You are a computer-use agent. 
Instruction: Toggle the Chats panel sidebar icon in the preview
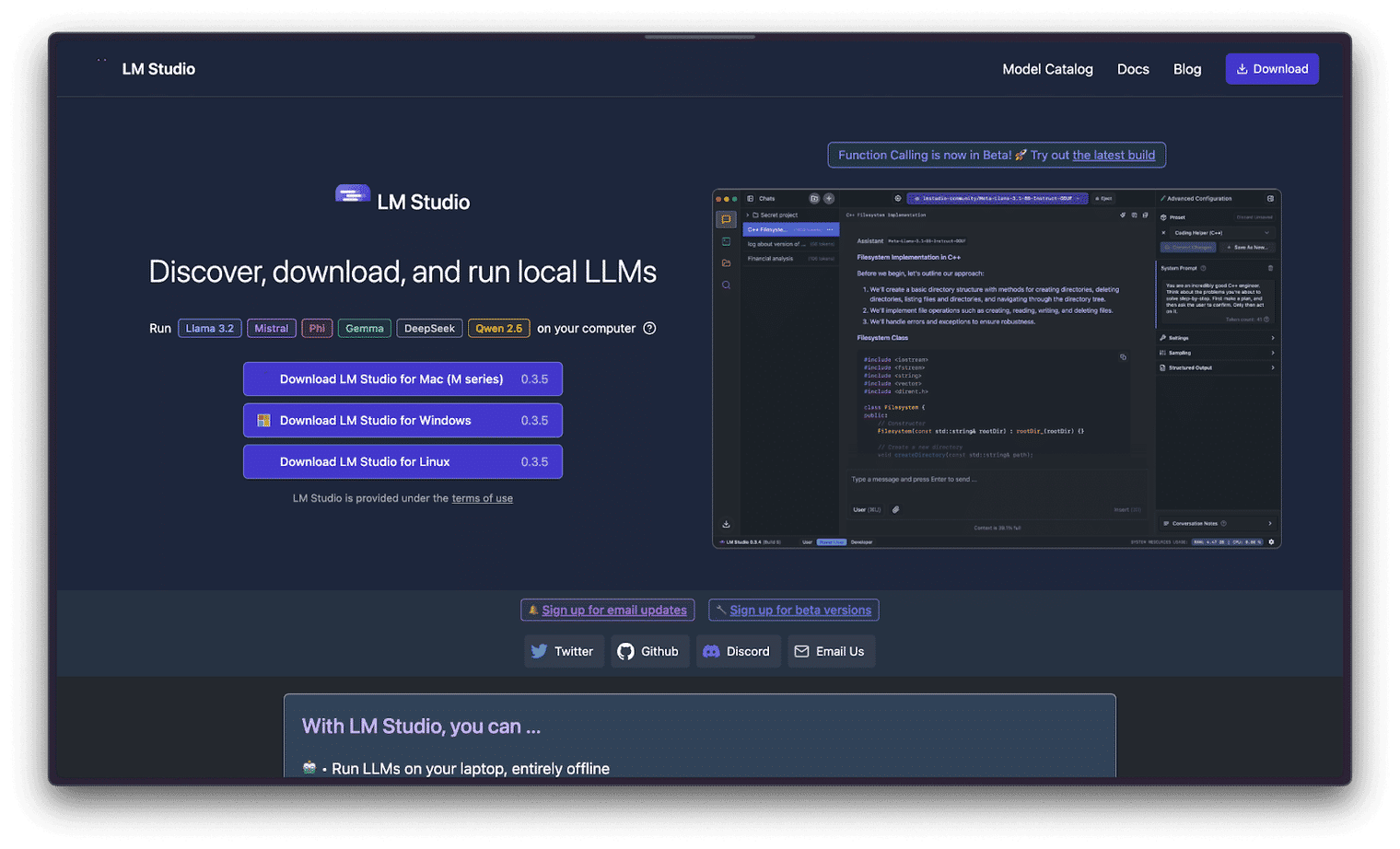point(751,198)
